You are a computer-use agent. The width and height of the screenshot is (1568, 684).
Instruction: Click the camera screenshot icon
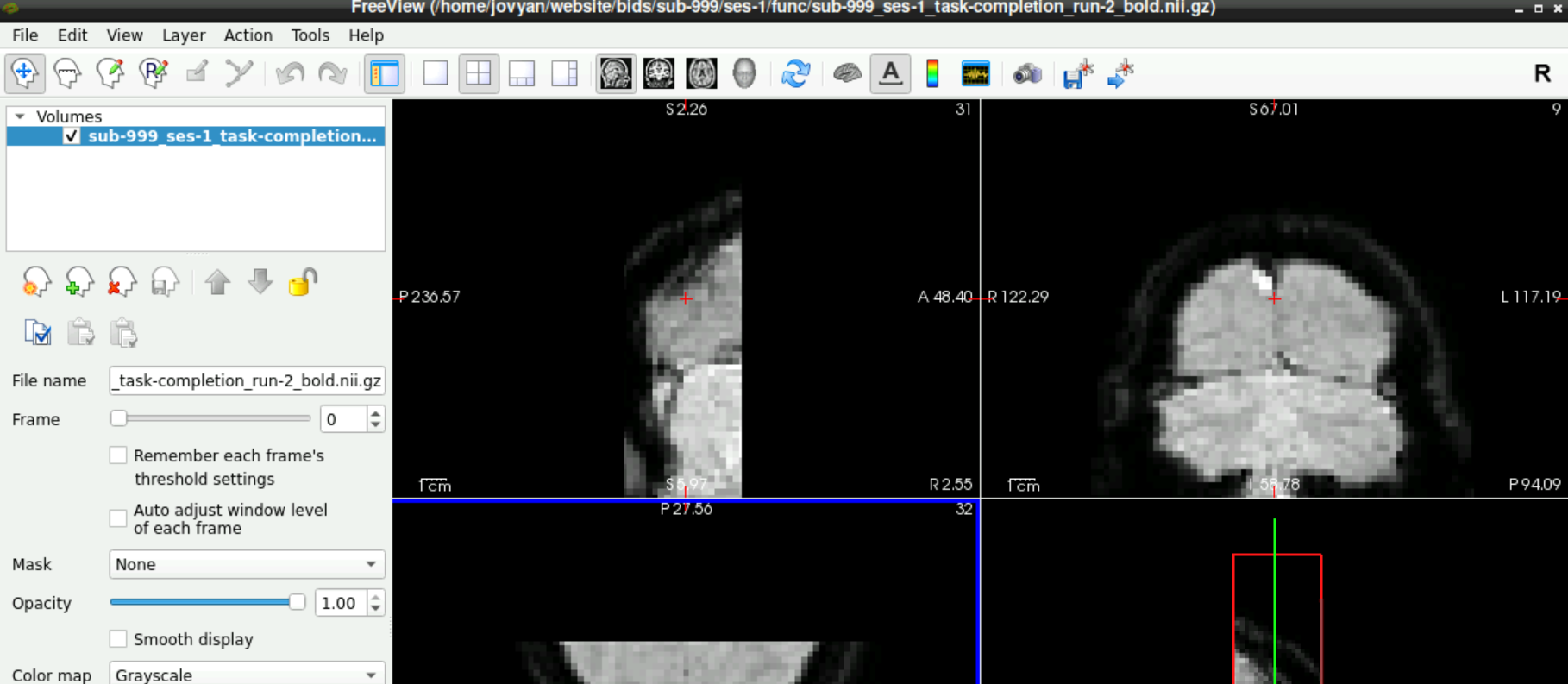[x=1027, y=73]
